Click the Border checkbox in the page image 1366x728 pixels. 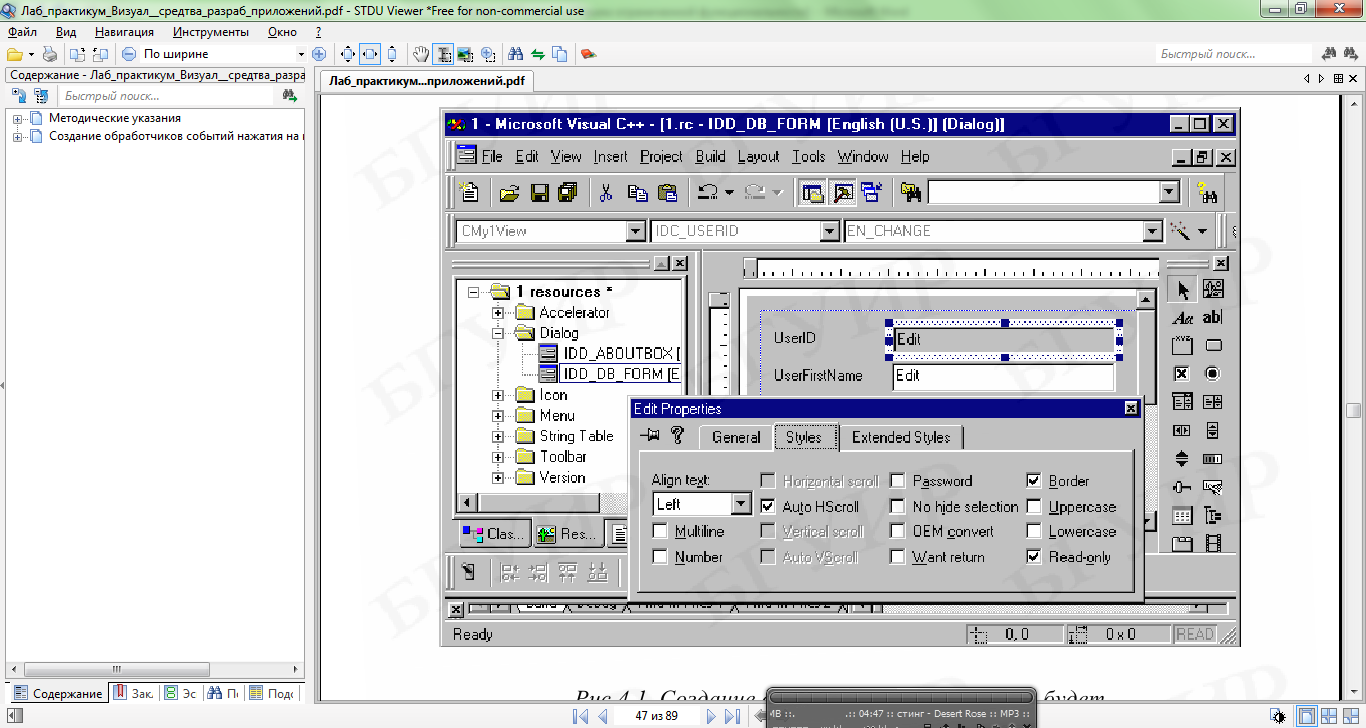(x=1033, y=481)
